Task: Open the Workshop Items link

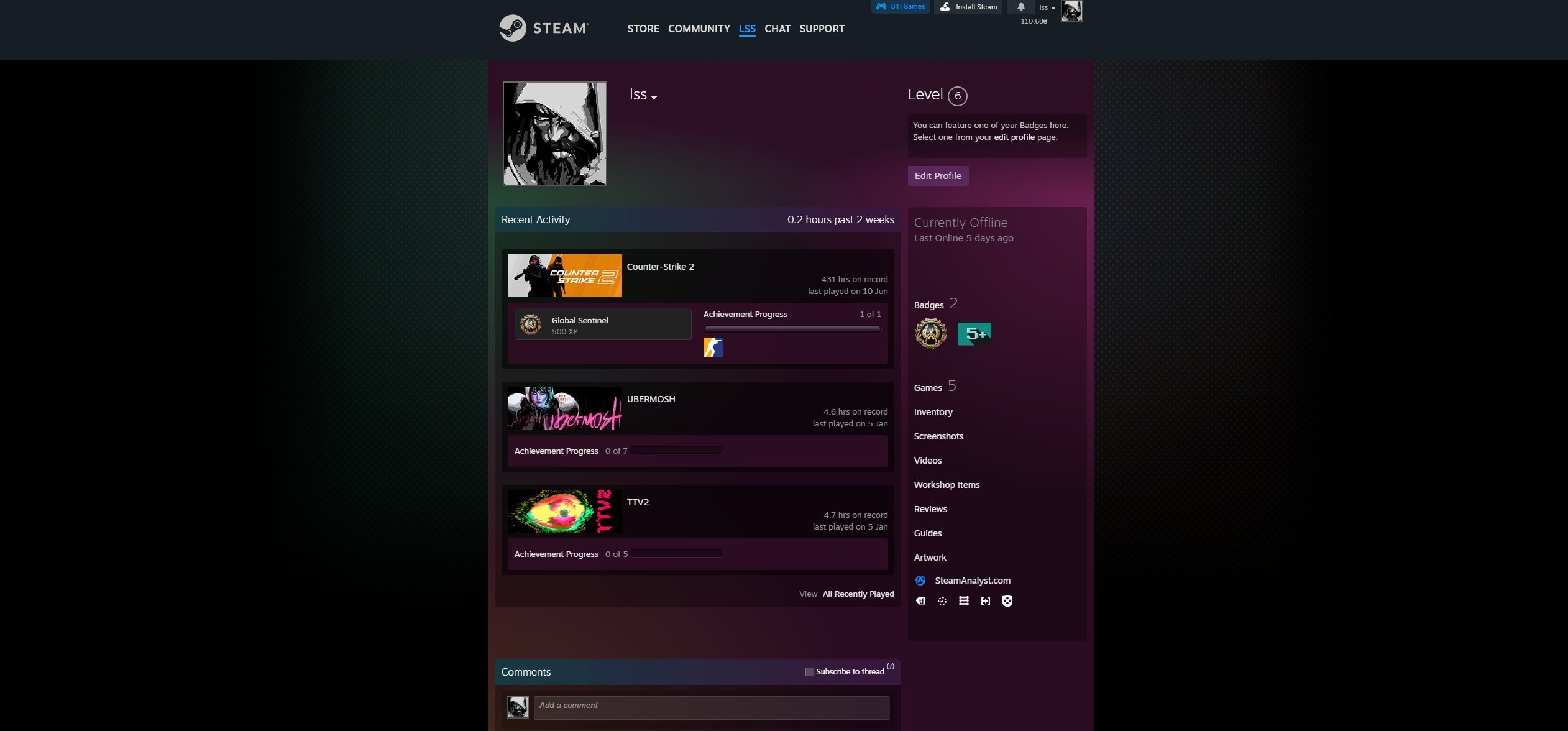Action: 947,485
